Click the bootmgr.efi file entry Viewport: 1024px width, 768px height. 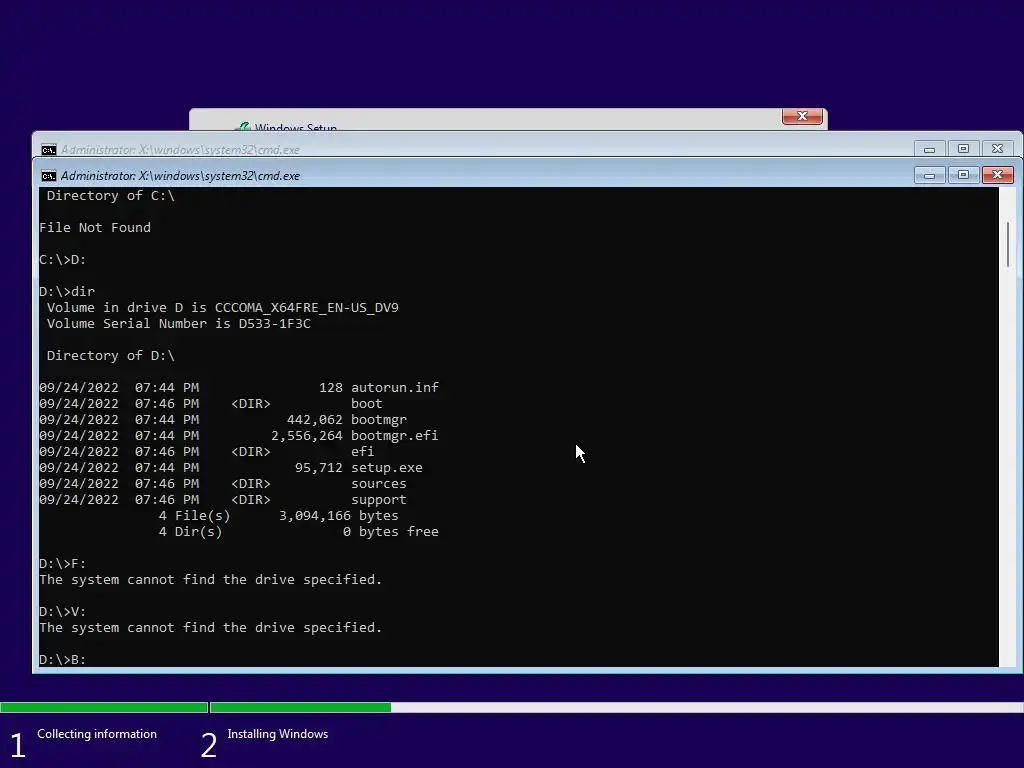394,436
